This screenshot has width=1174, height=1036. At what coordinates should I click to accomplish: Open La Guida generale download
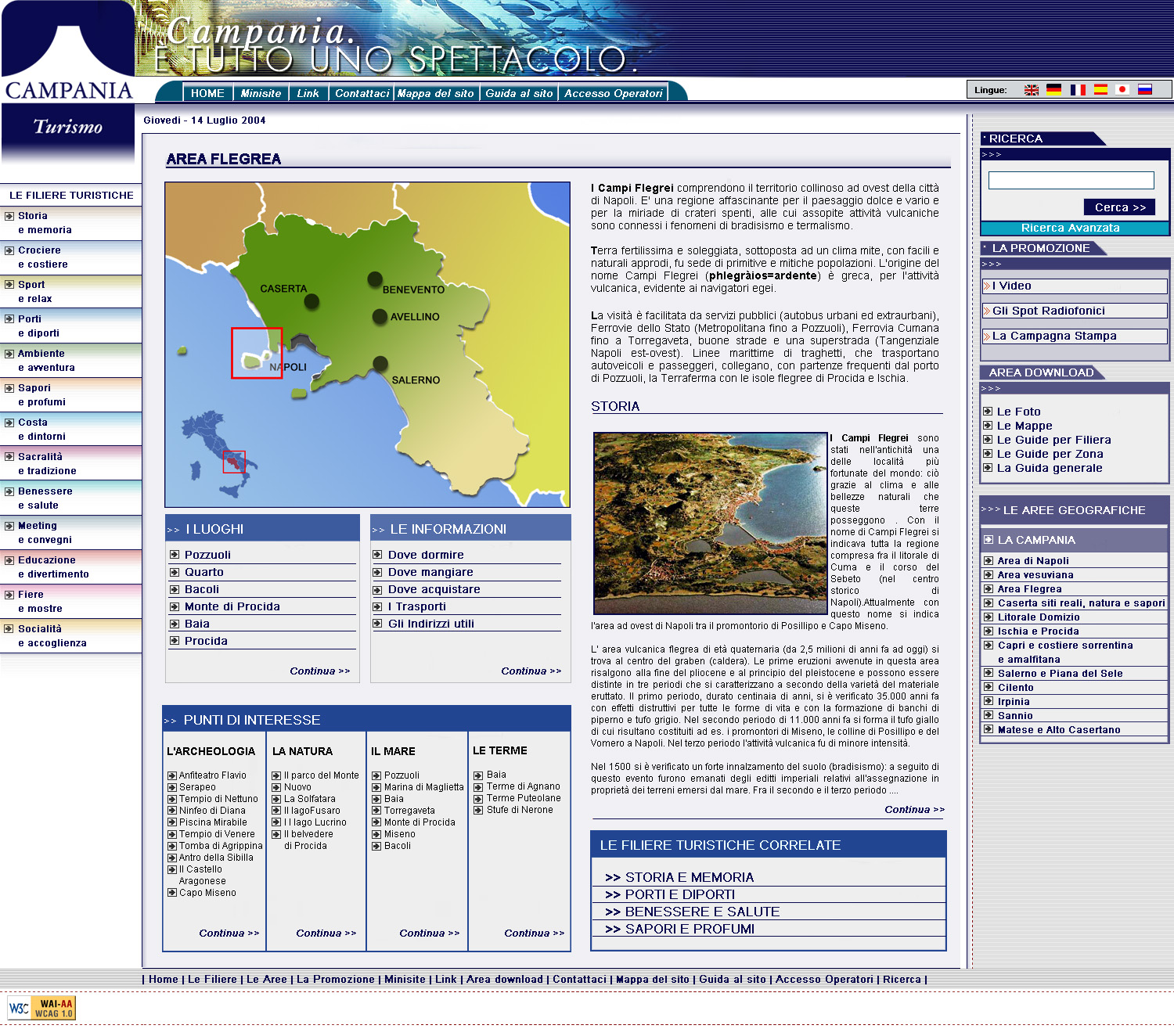pos(1050,468)
